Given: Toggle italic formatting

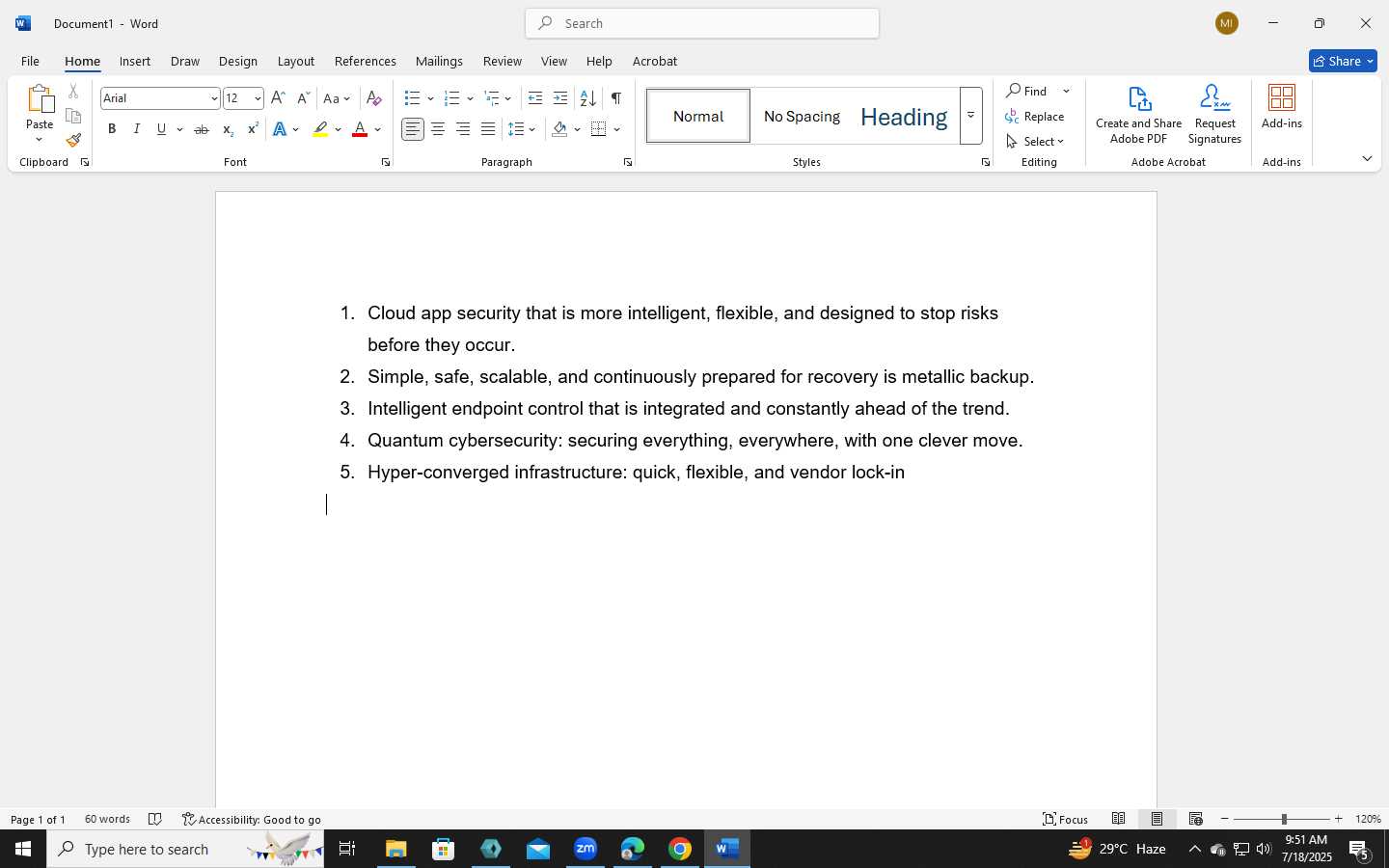Looking at the screenshot, I should [x=137, y=129].
